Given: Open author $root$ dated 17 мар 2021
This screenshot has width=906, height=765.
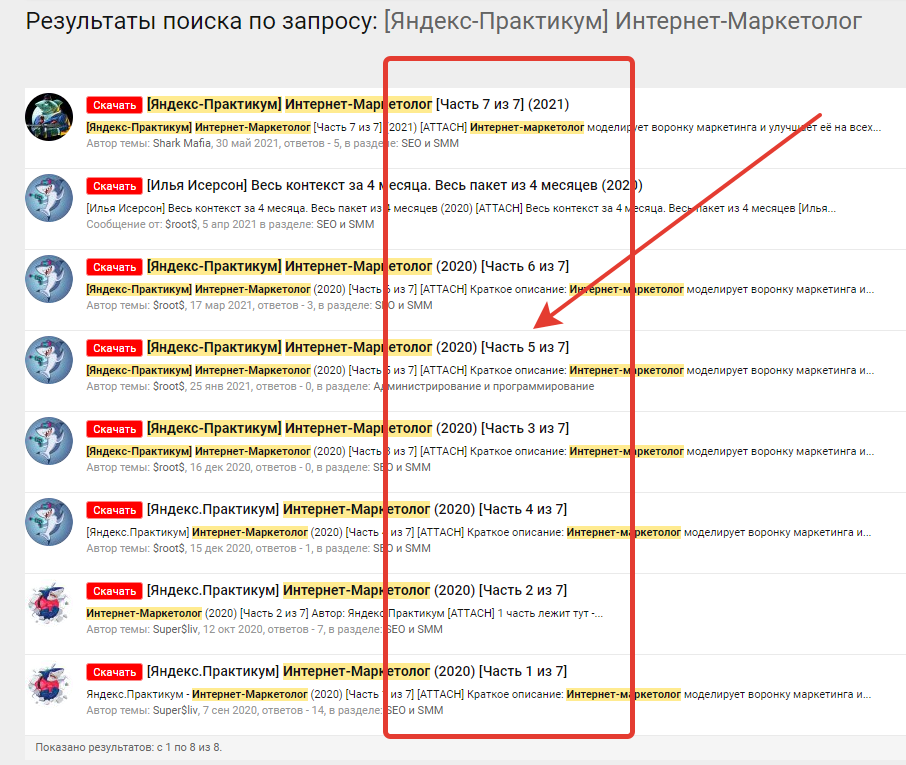Looking at the screenshot, I should click(169, 305).
